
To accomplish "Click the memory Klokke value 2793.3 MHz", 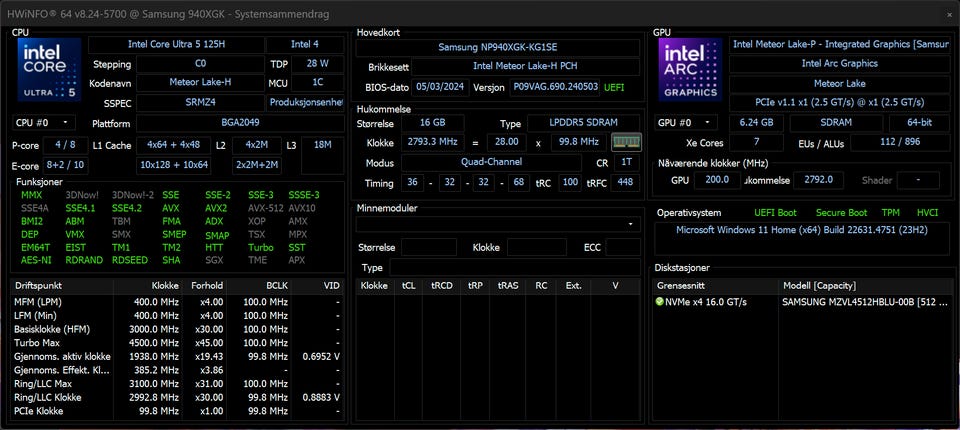I will coord(433,141).
